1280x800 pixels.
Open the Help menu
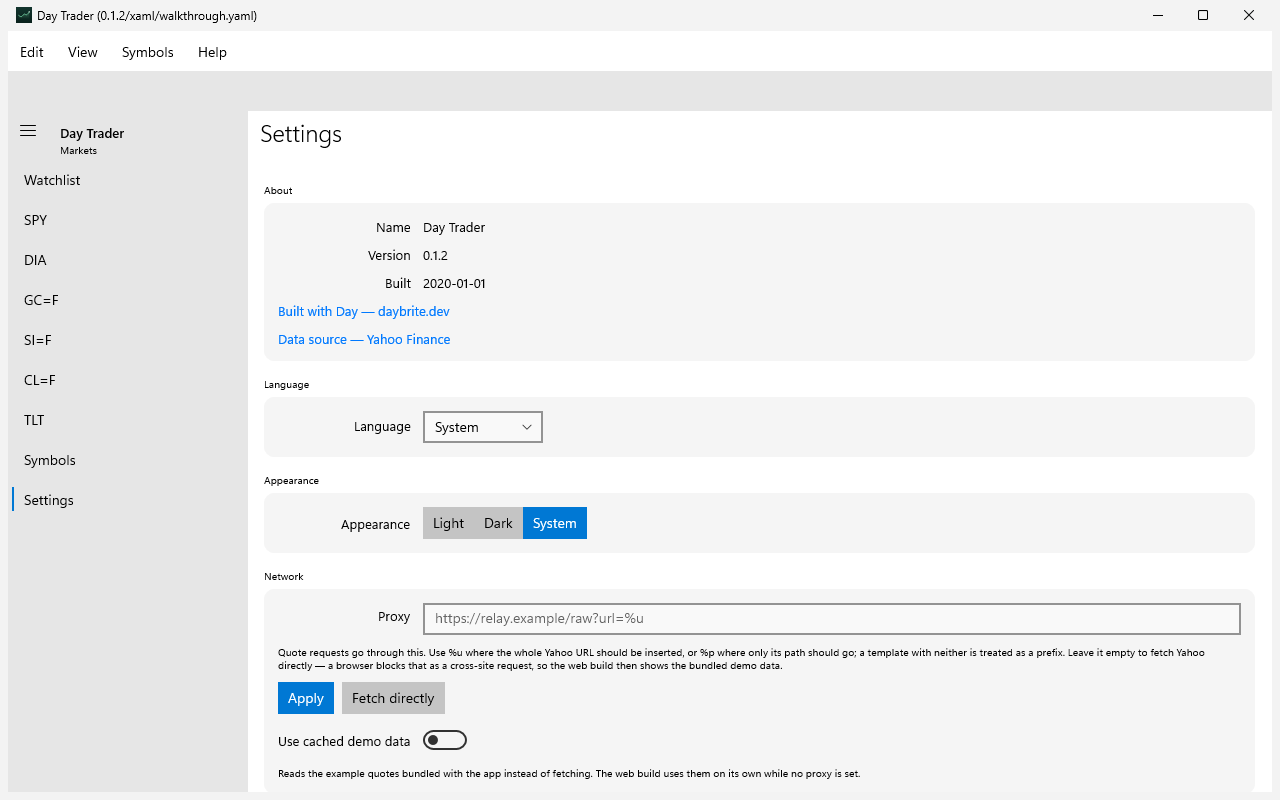click(x=212, y=52)
